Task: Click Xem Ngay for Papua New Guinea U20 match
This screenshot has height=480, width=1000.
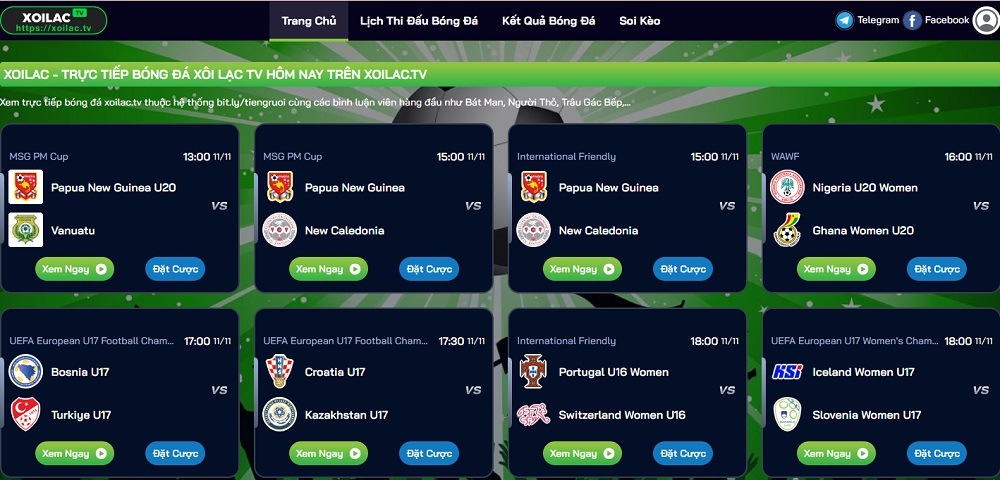Action: [x=75, y=269]
